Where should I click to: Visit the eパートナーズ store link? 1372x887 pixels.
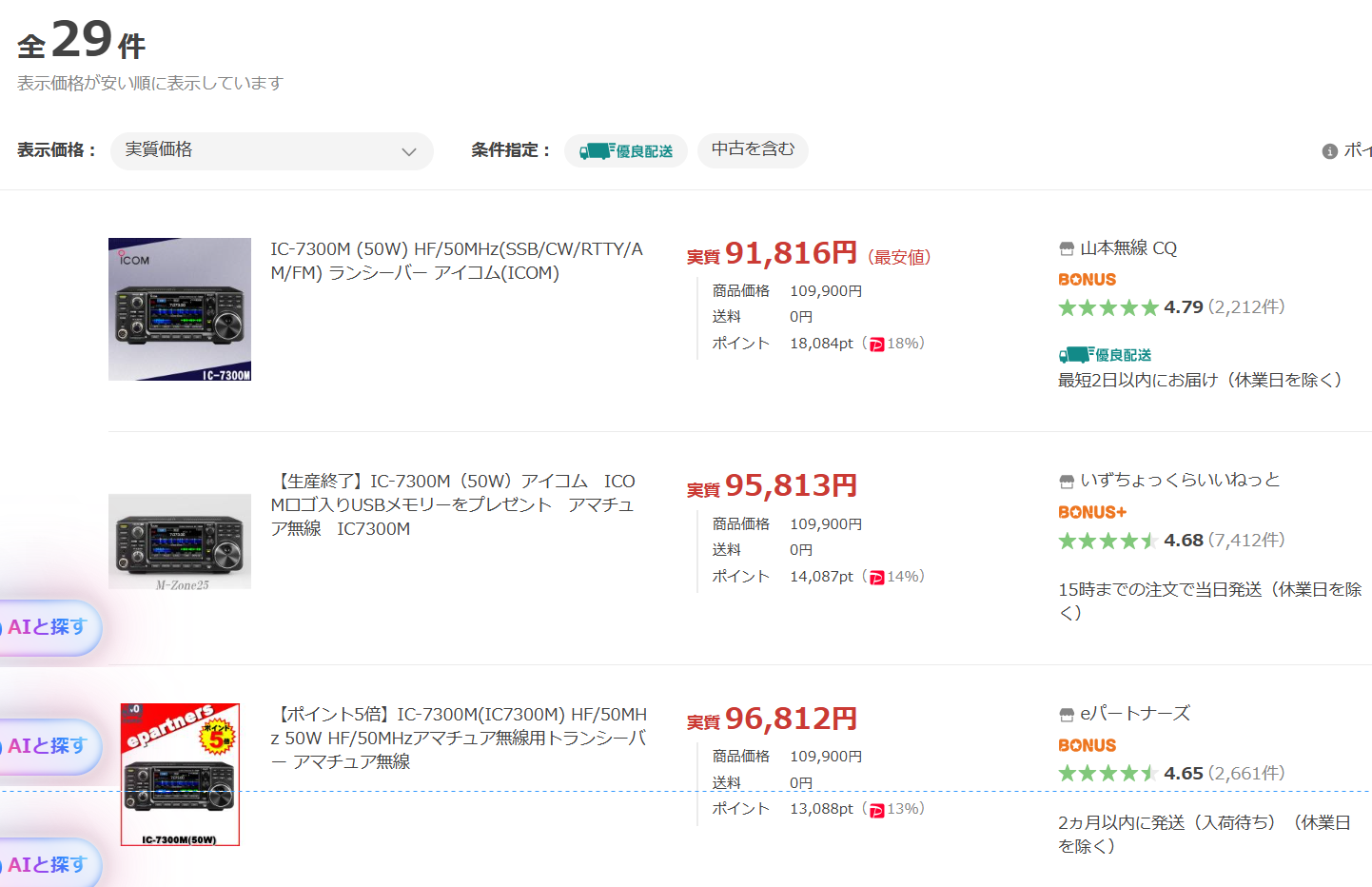point(1134,713)
